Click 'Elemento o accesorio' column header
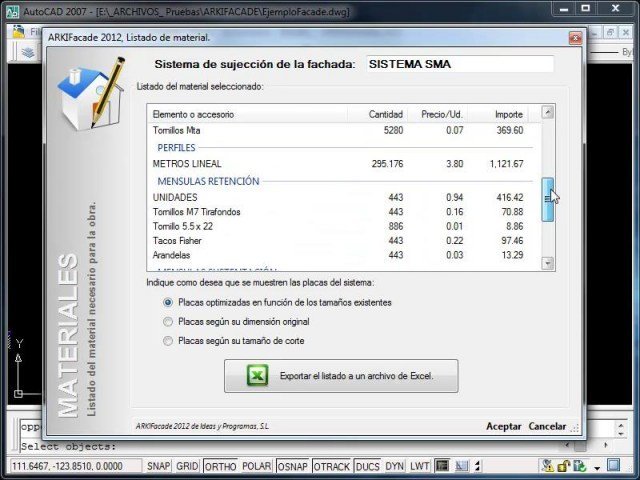 (247, 114)
